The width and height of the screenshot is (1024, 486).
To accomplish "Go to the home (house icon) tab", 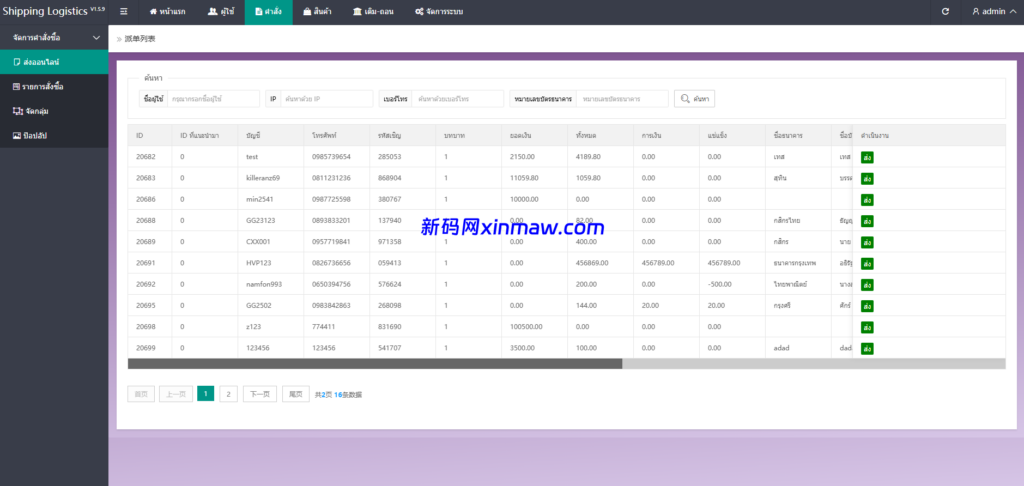I will [167, 12].
